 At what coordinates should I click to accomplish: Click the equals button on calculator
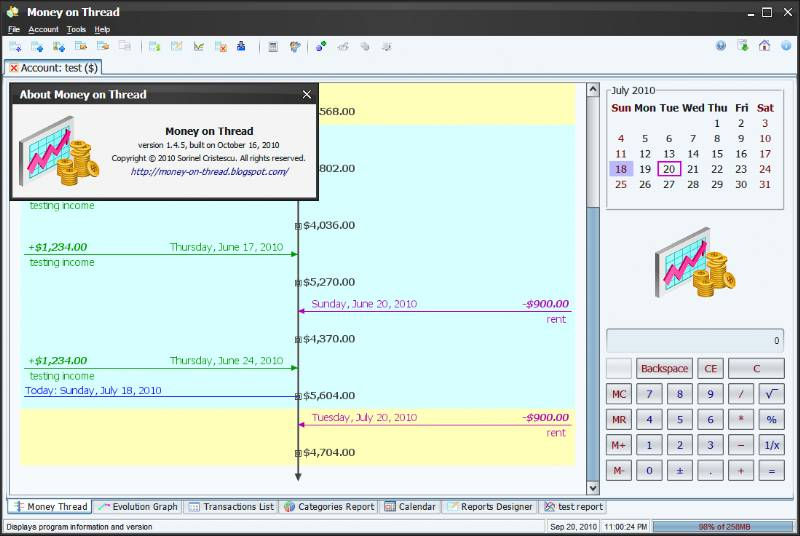pos(771,470)
